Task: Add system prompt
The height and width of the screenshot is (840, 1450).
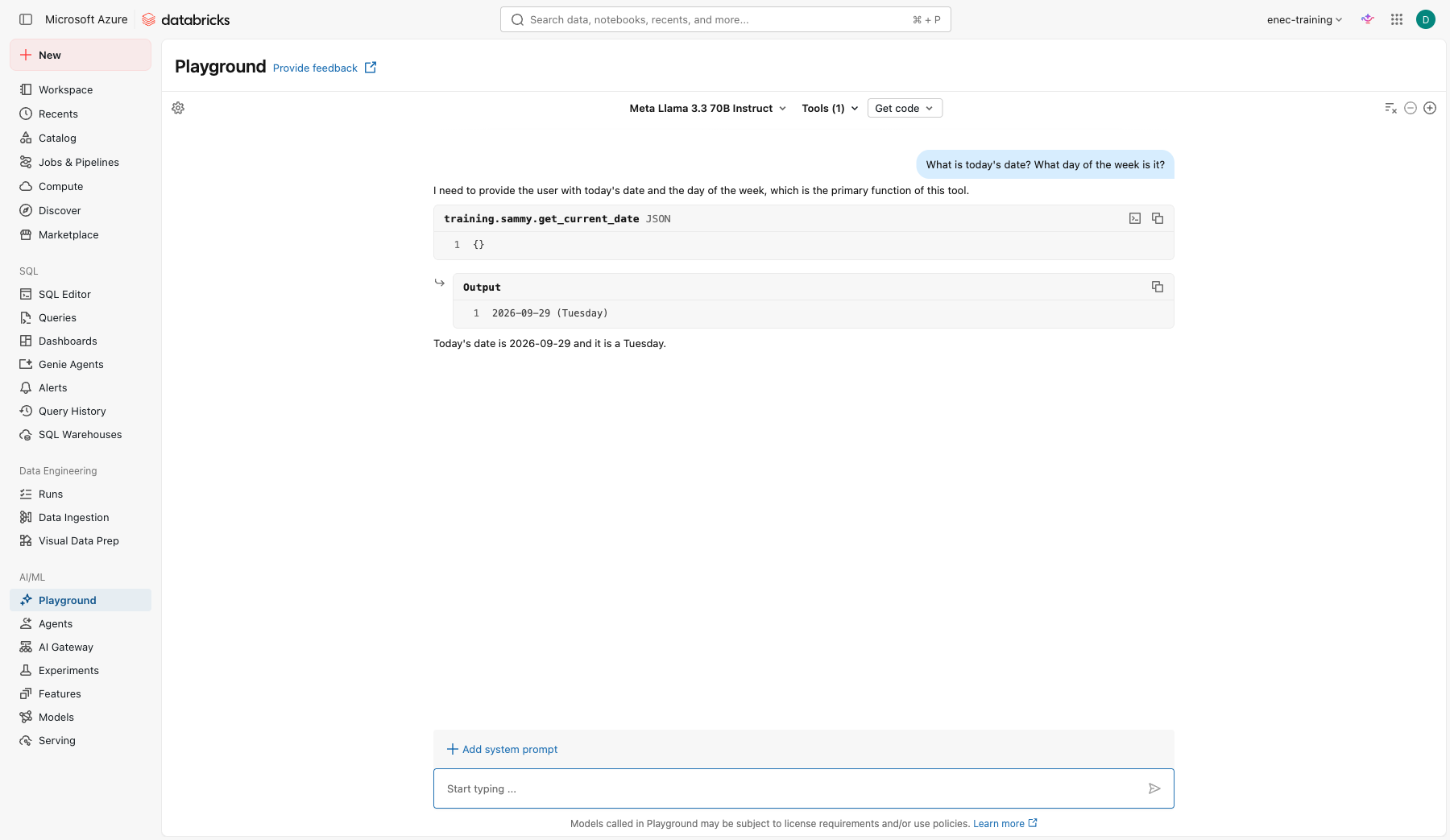Action: pos(503,749)
